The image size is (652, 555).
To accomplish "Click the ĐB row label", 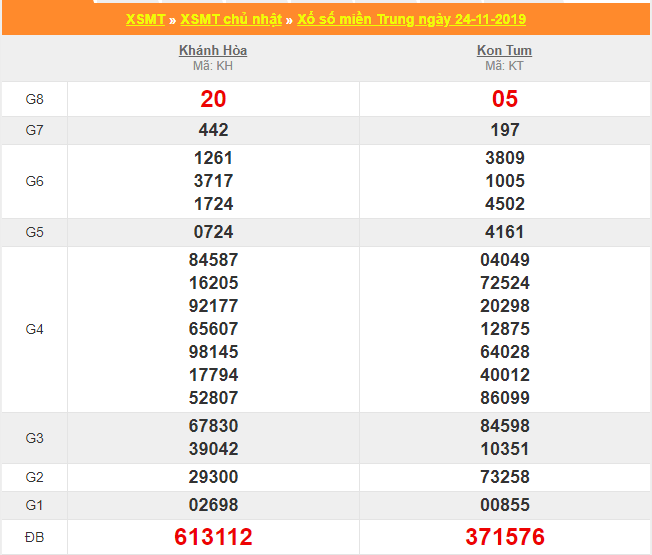I will pos(34,537).
